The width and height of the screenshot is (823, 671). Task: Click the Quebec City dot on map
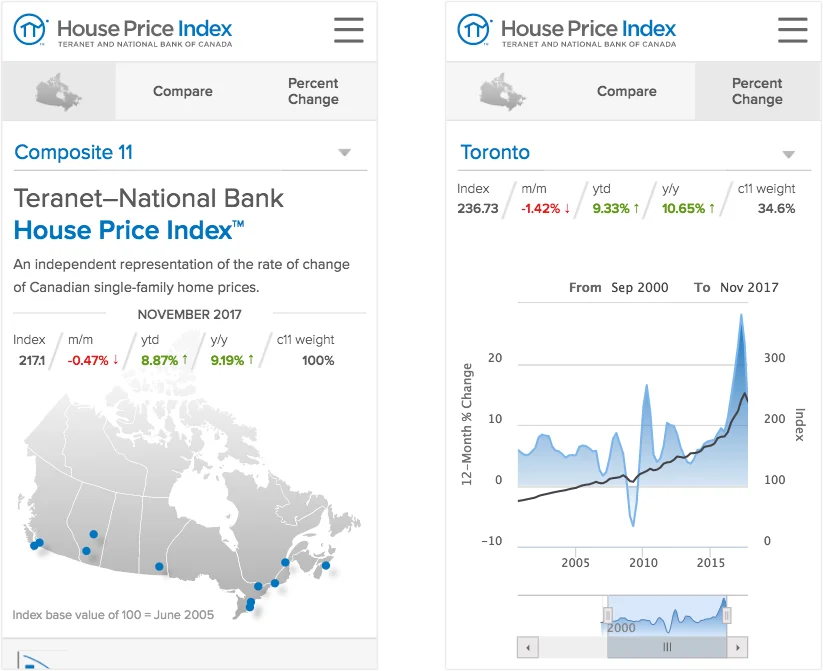point(285,564)
